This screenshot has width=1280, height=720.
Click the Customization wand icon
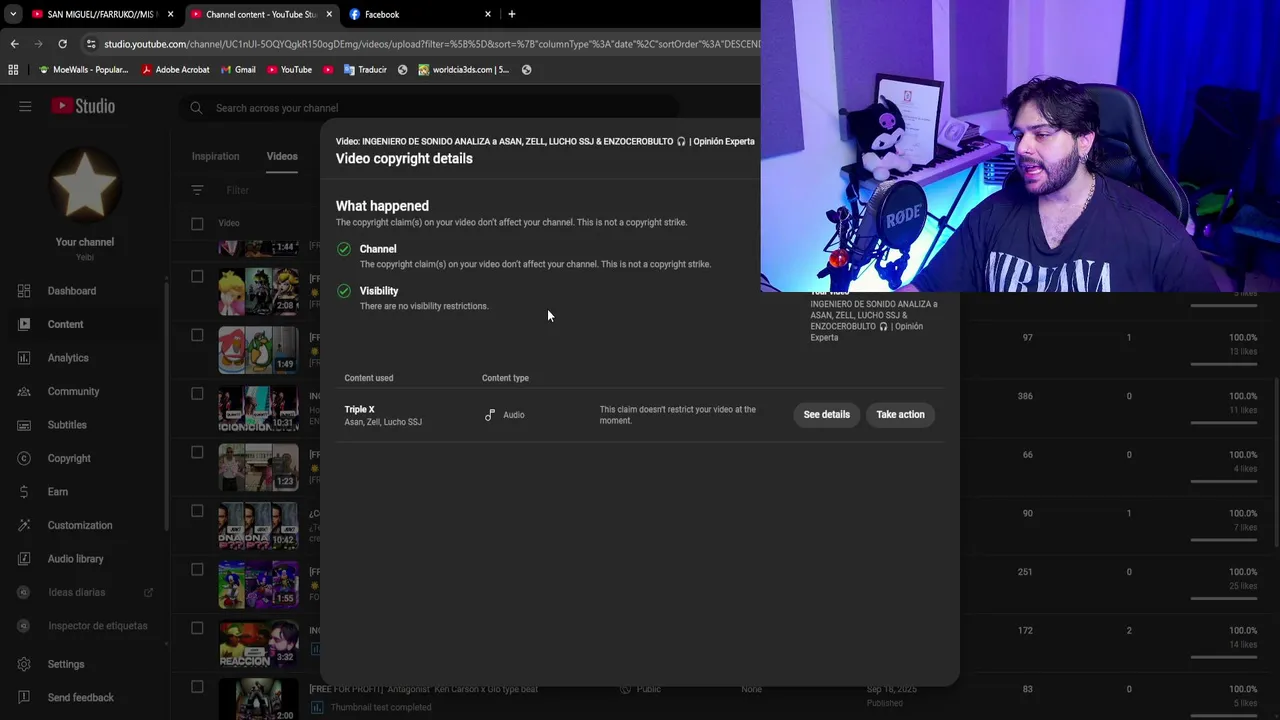[24, 525]
